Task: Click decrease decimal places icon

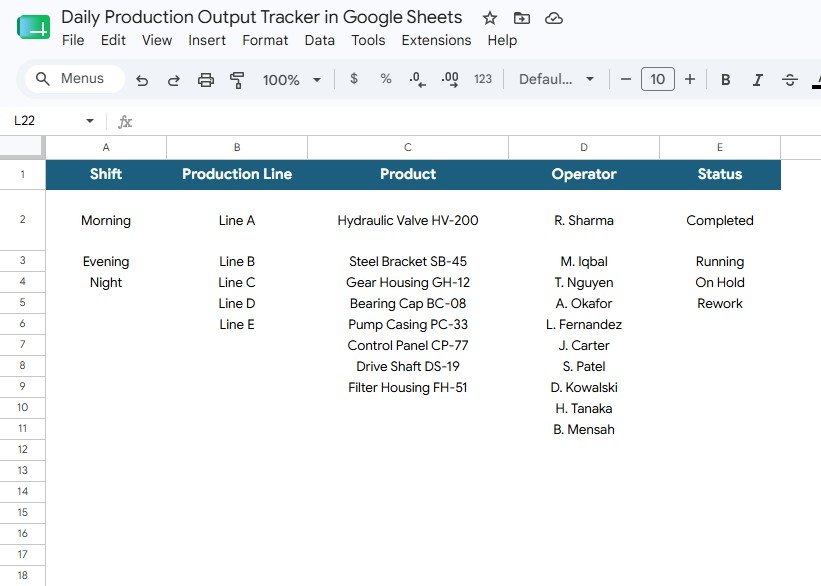Action: (x=417, y=79)
